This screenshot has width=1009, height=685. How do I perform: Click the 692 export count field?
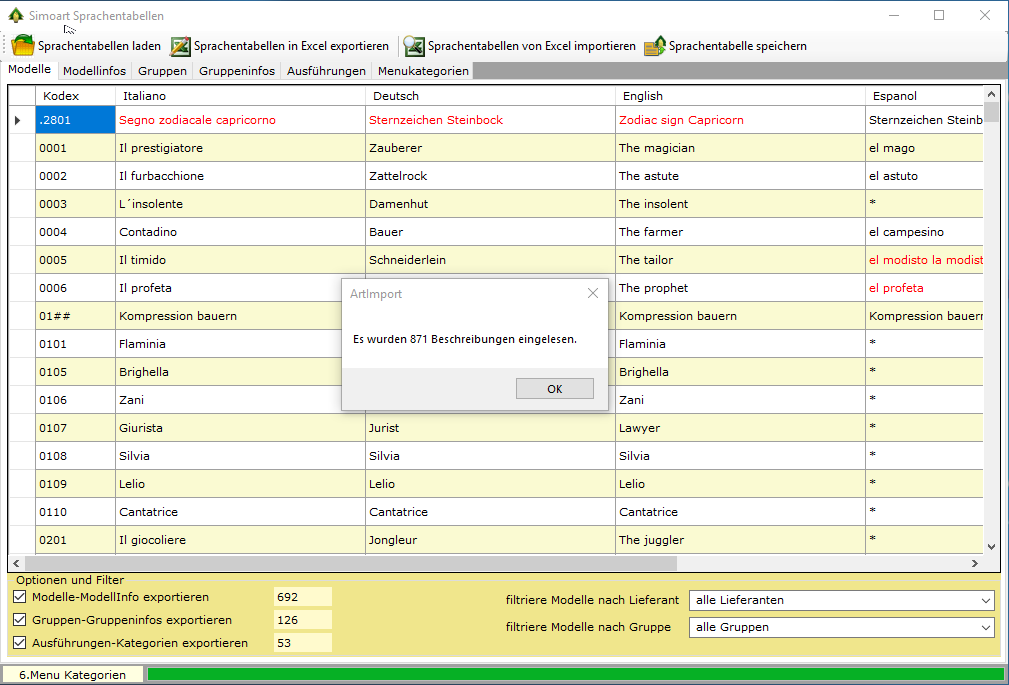pyautogui.click(x=302, y=597)
